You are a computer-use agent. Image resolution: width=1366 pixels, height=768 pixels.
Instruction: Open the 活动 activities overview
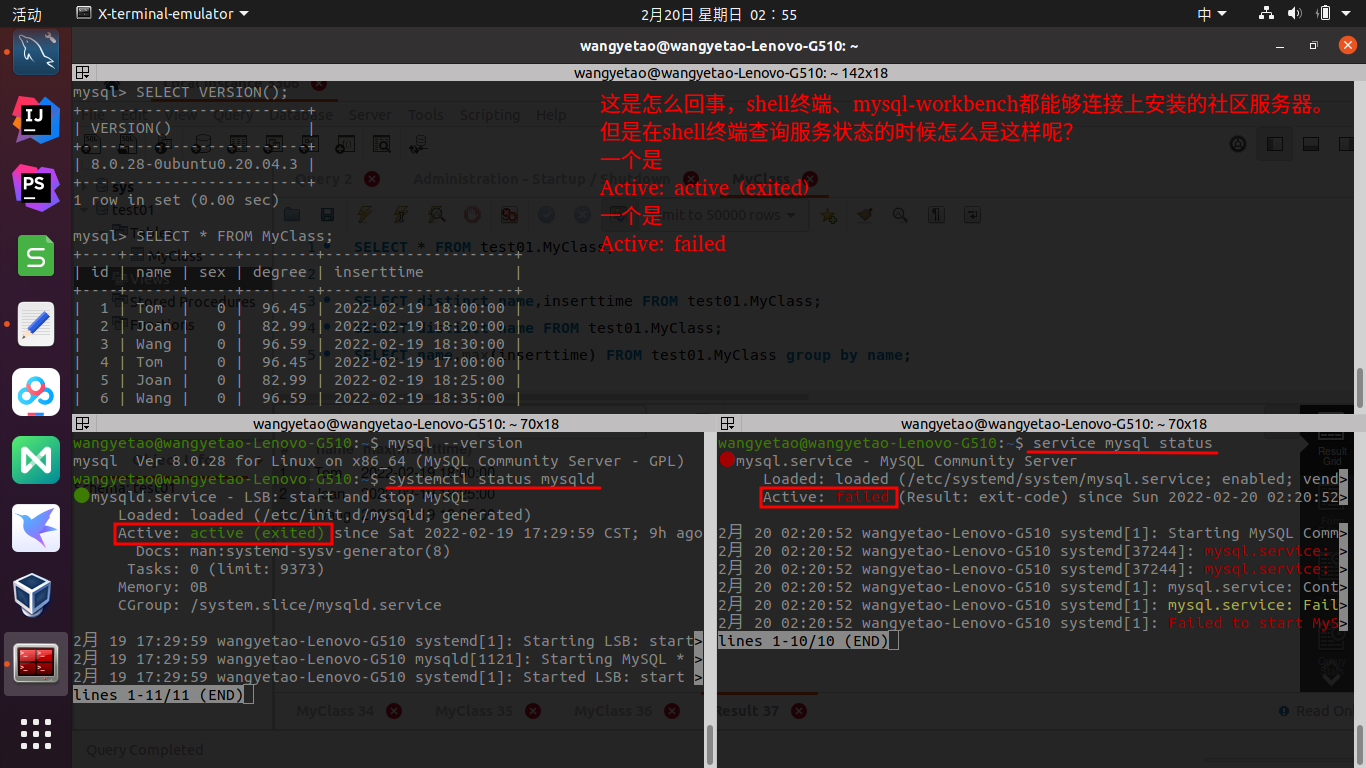[27, 14]
